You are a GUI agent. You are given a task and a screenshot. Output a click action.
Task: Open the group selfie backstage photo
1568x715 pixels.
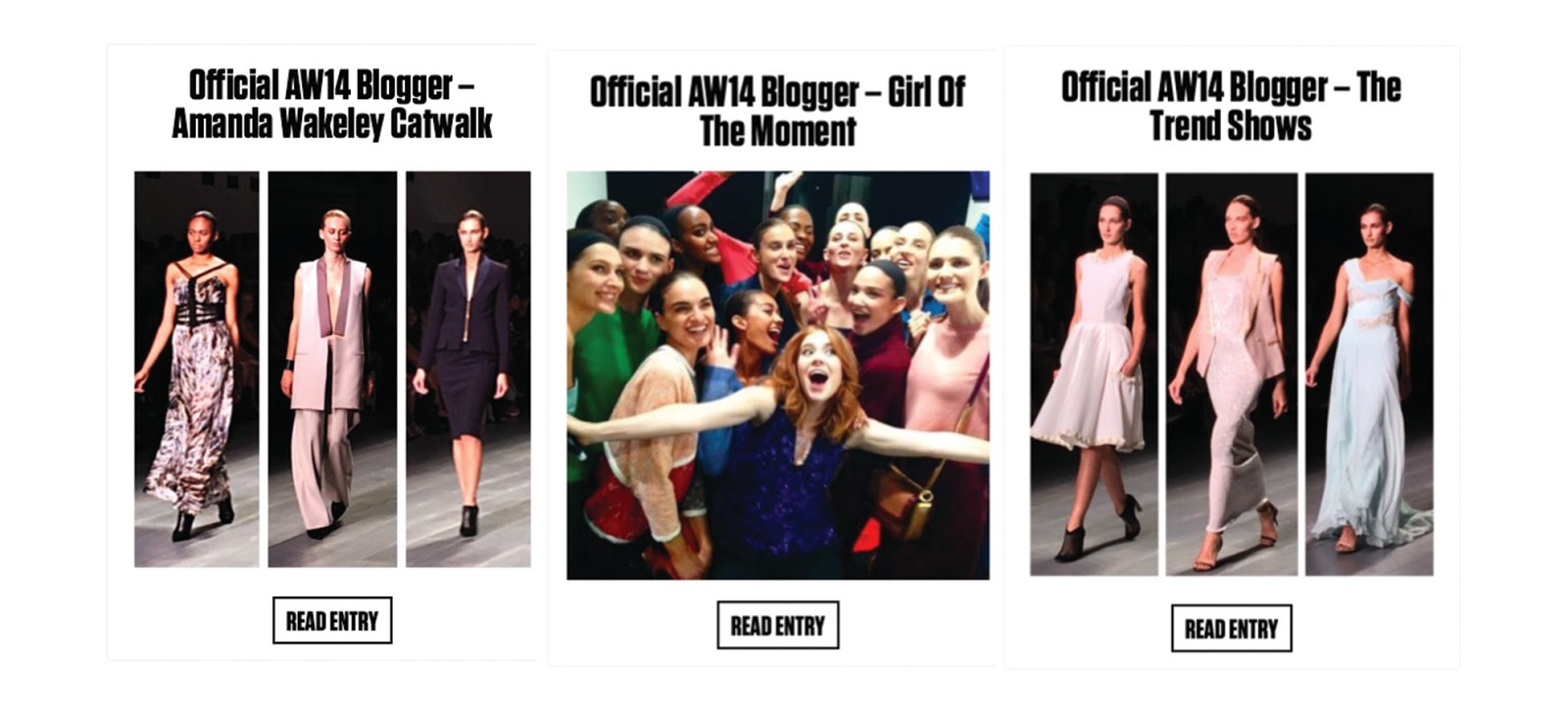pos(778,375)
